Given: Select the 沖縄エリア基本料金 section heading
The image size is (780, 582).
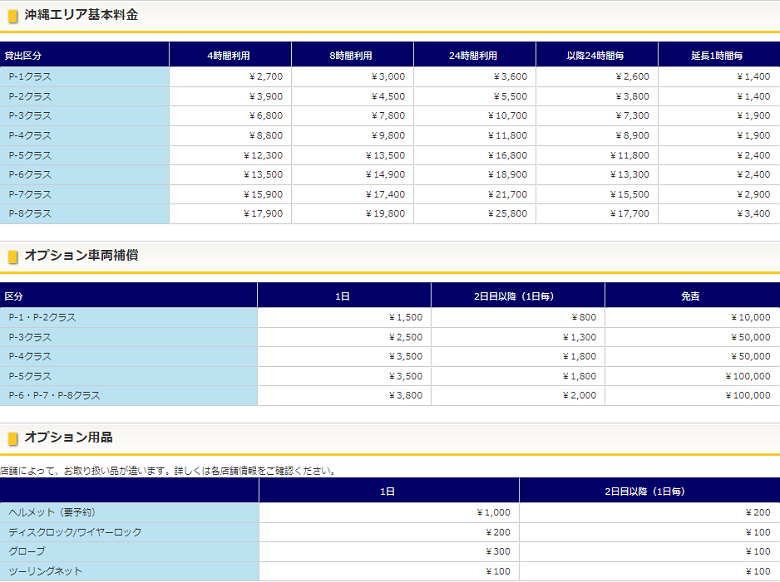Looking at the screenshot, I should [x=81, y=15].
